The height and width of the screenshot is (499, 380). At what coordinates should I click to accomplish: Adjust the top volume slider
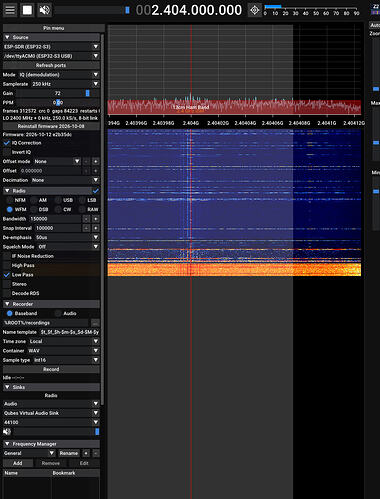pyautogui.click(x=92, y=10)
